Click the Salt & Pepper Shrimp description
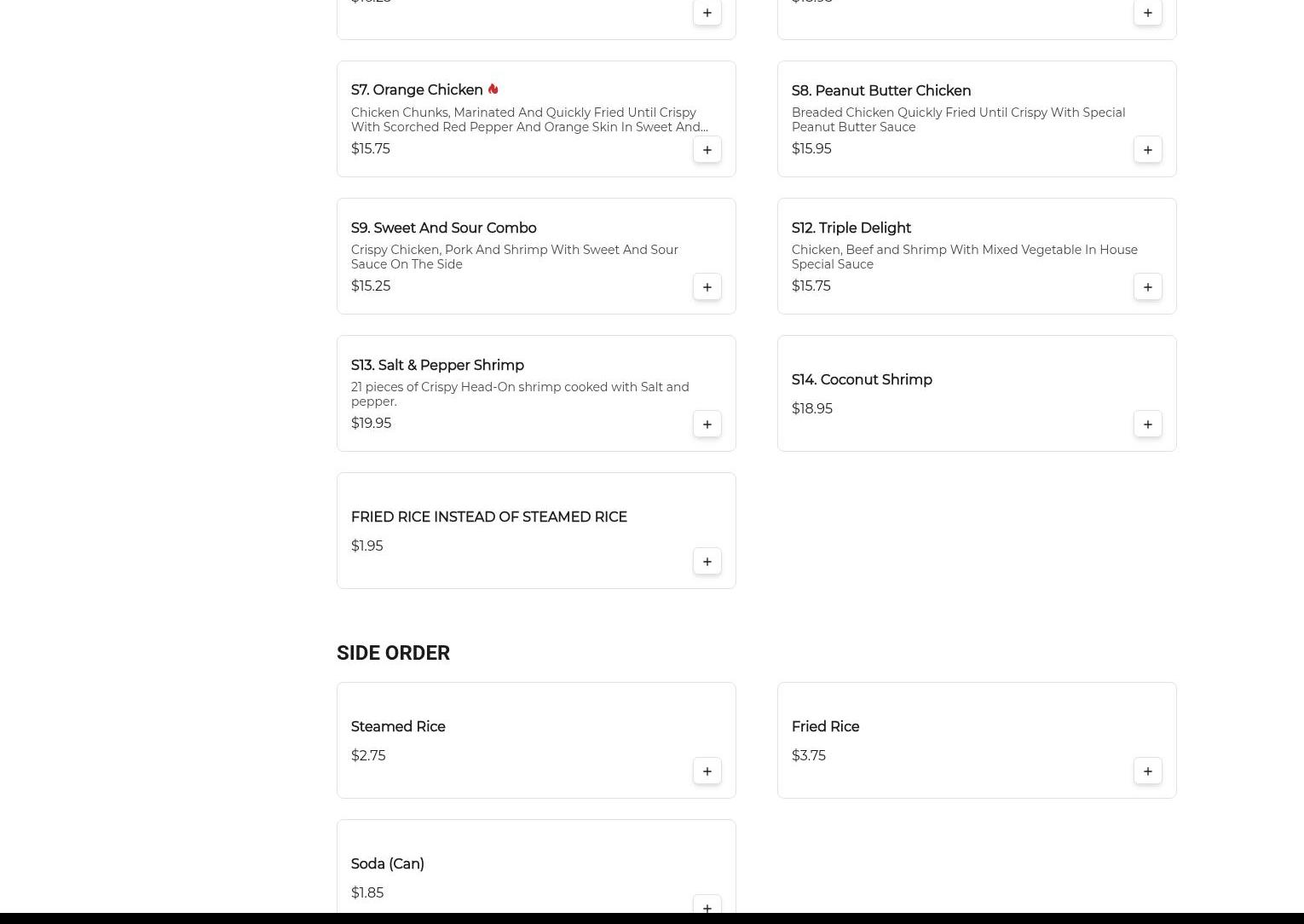 [520, 395]
